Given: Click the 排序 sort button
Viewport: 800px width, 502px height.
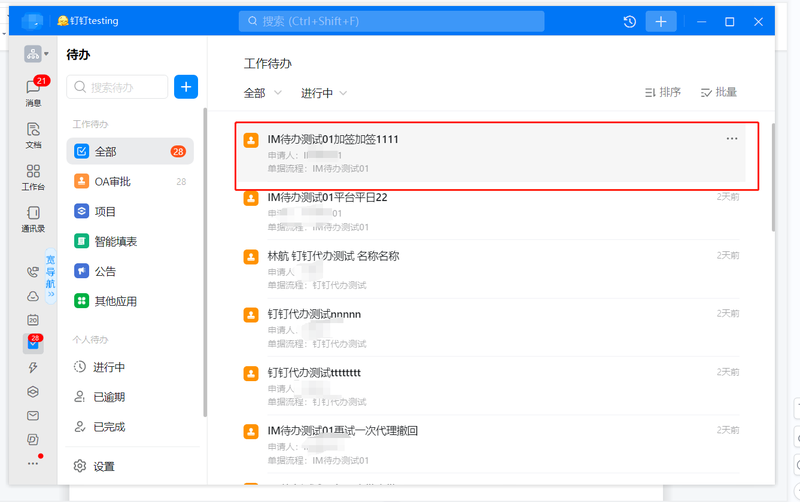Looking at the screenshot, I should tap(663, 93).
